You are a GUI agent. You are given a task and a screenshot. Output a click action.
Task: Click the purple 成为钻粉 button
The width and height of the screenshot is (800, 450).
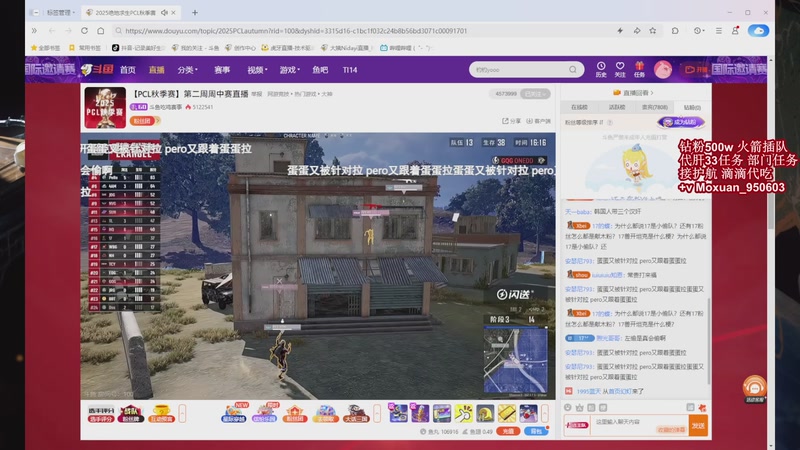681,122
